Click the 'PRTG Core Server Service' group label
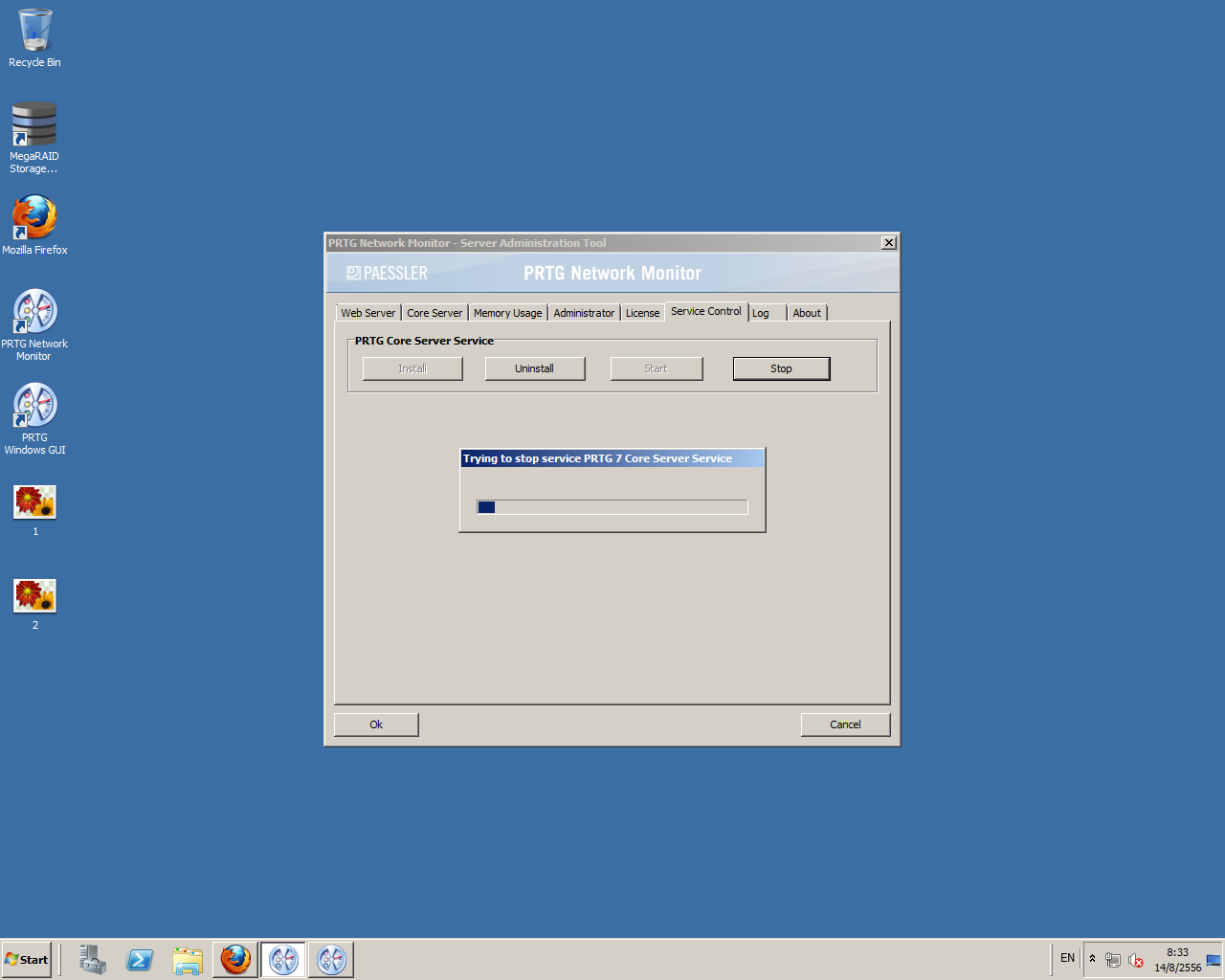This screenshot has width=1225, height=980. tap(425, 341)
